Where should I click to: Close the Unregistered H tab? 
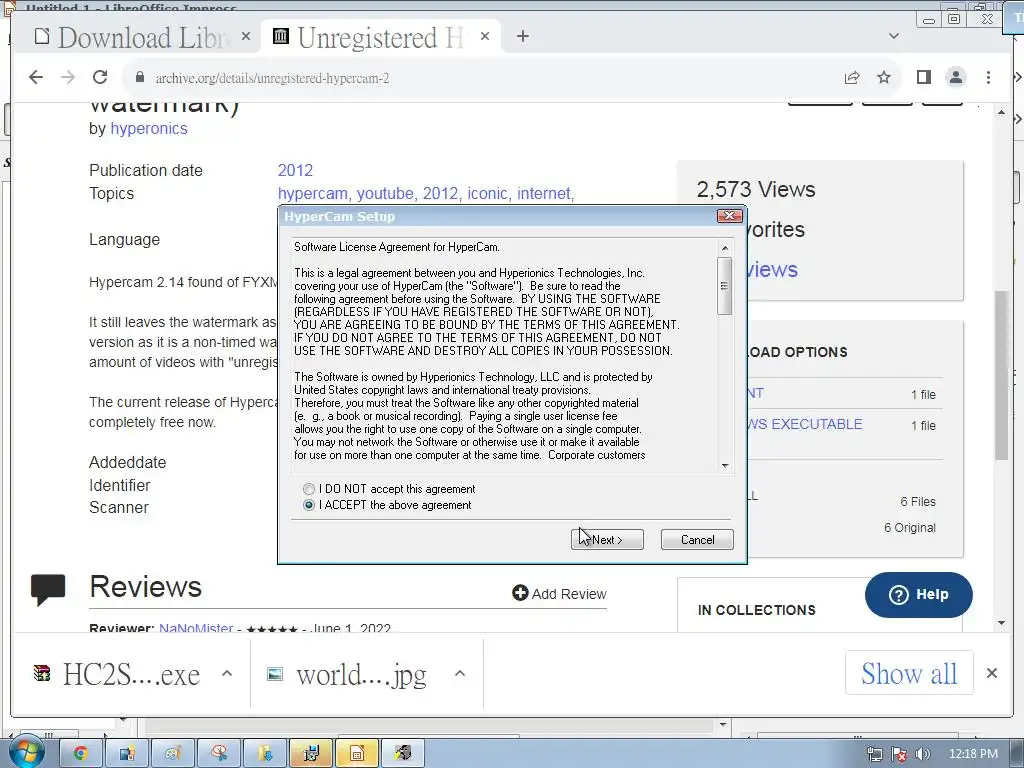pos(485,37)
